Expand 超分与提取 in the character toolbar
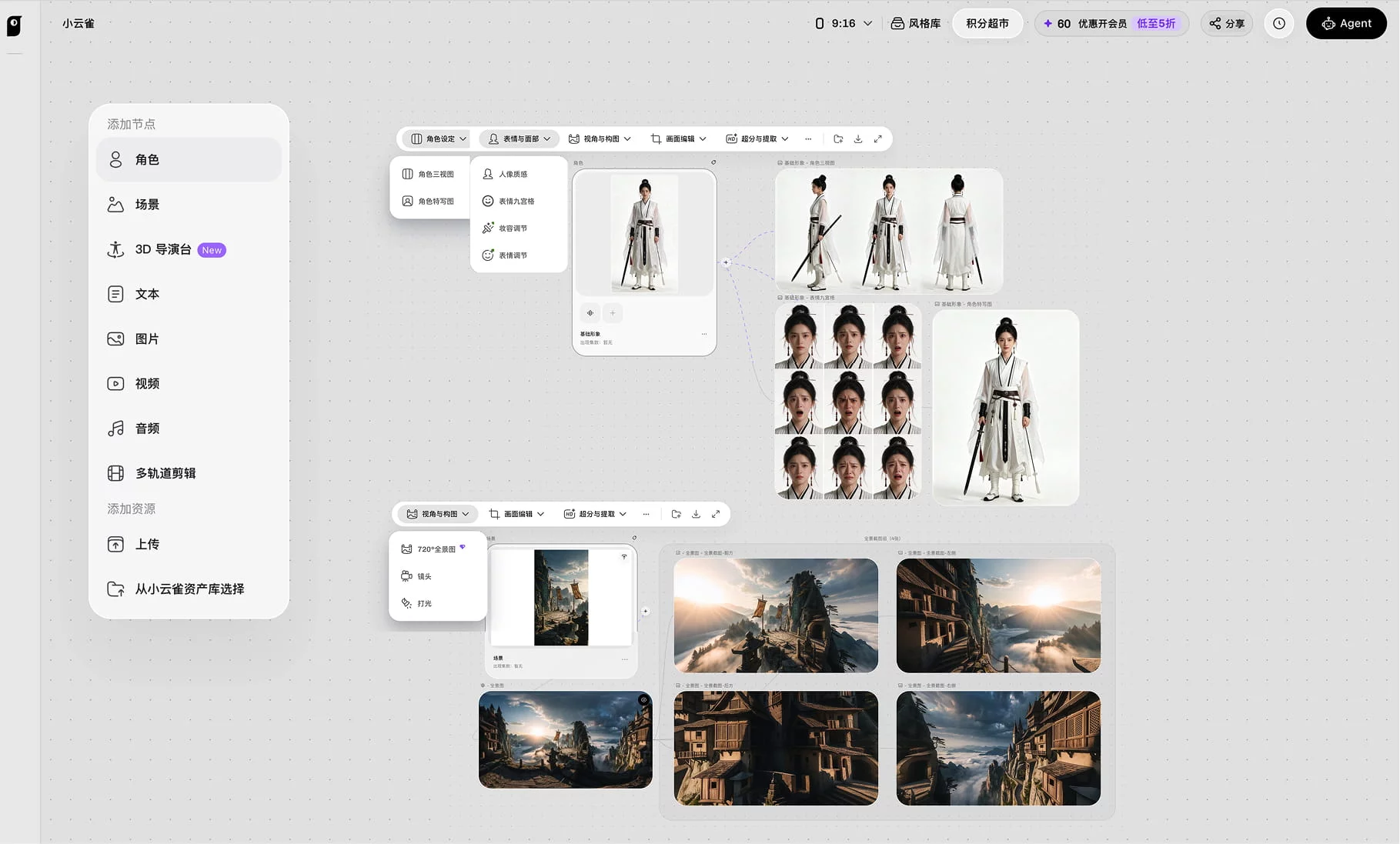Viewport: 1400px width, 844px height. (x=757, y=138)
